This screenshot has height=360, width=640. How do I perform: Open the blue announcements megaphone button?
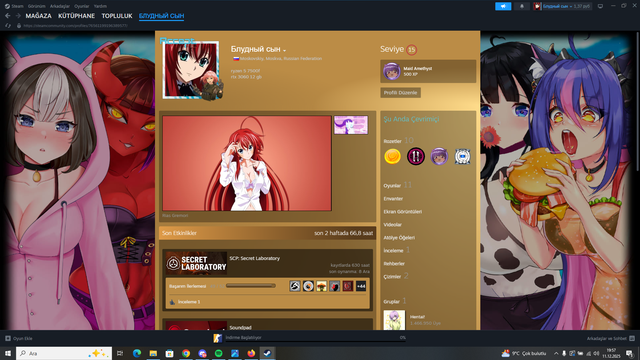pyautogui.click(x=503, y=6)
